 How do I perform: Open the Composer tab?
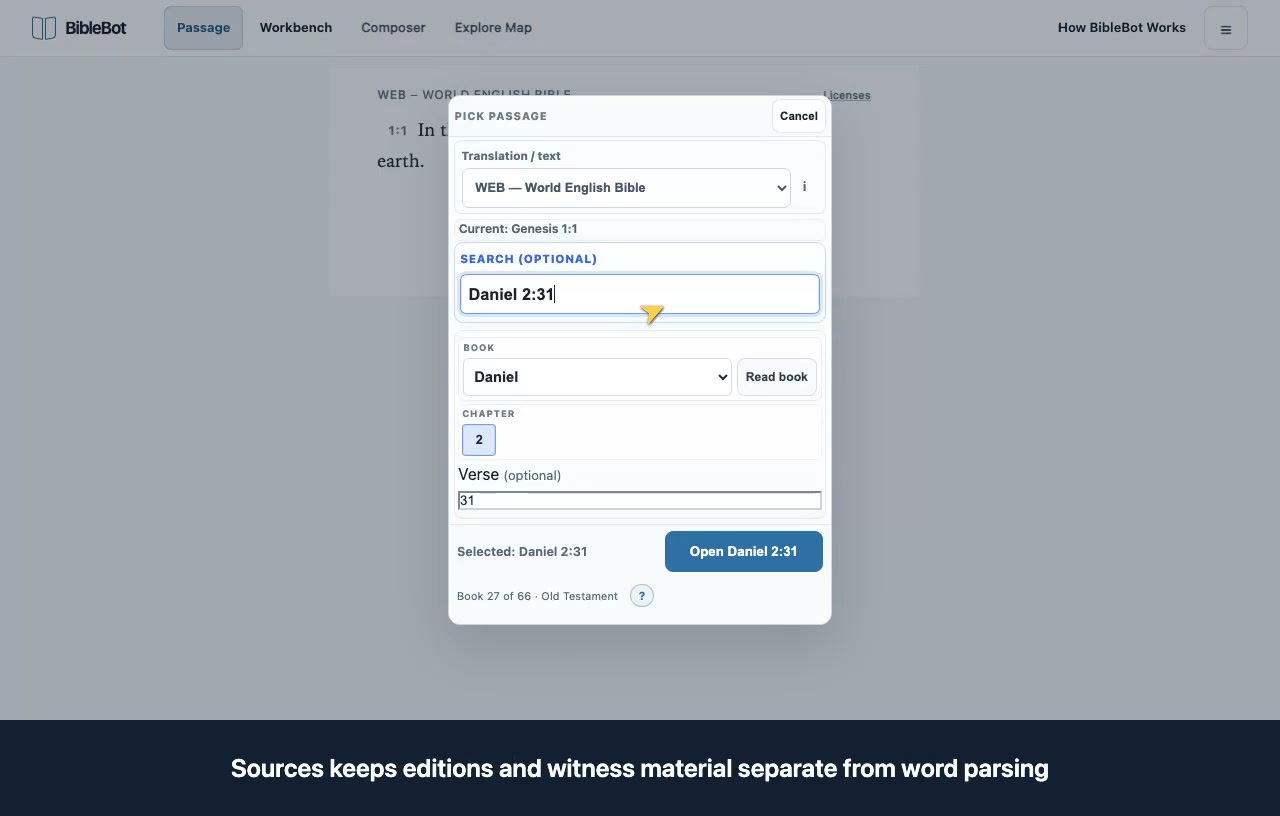click(393, 28)
